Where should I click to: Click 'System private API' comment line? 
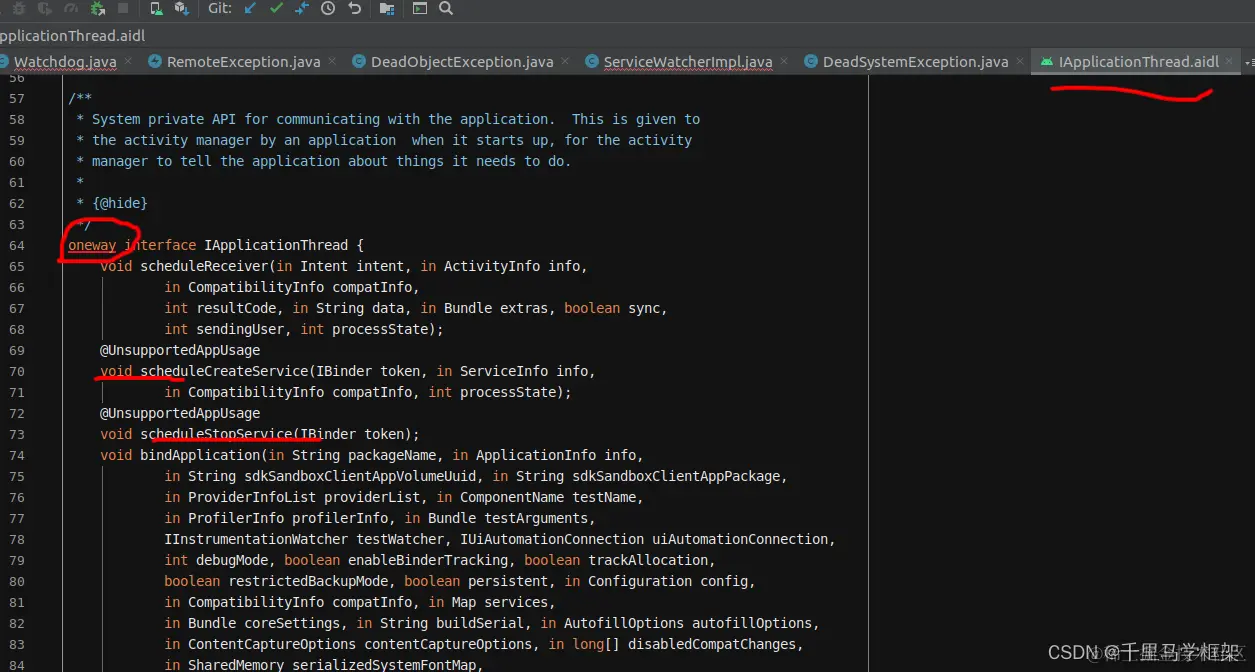point(396,119)
